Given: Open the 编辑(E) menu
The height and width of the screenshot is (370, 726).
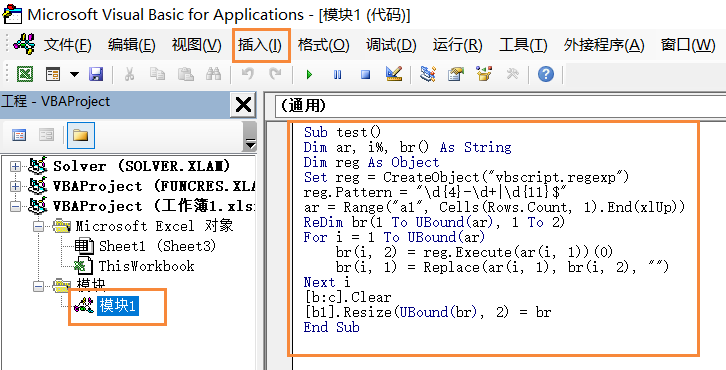Looking at the screenshot, I should coord(131,45).
